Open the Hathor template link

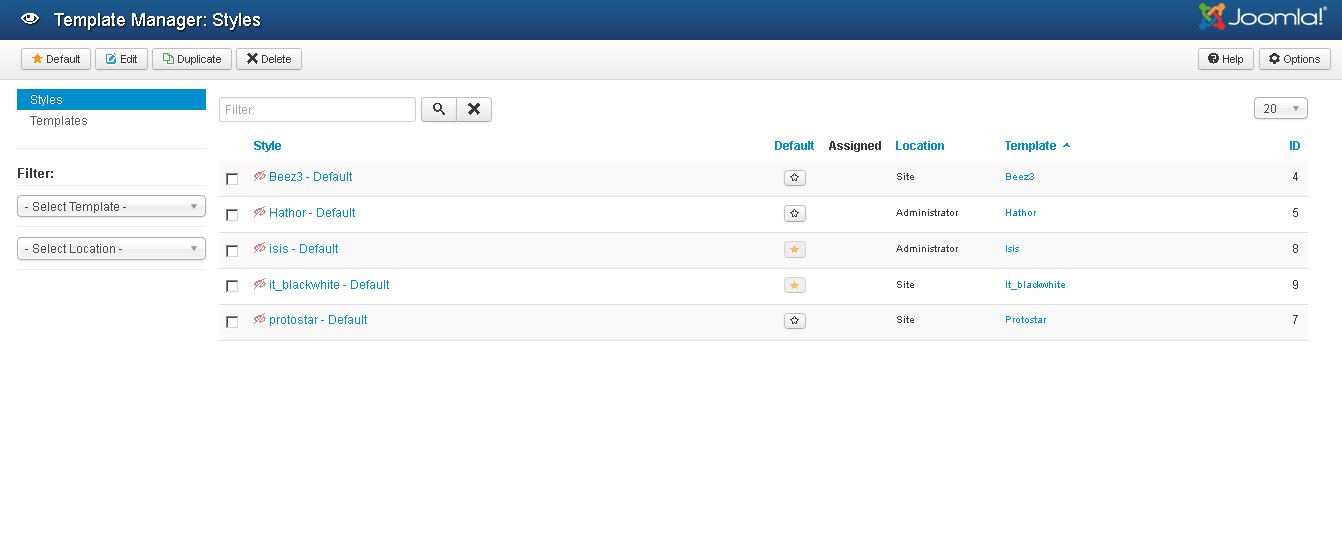1021,213
